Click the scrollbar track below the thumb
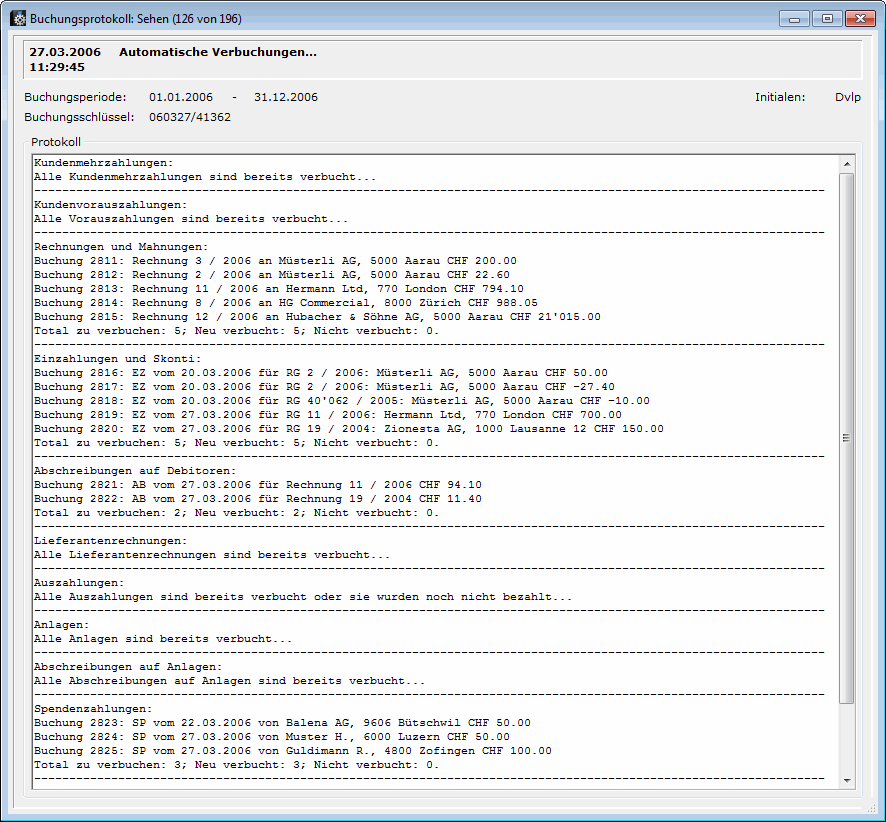 click(847, 738)
